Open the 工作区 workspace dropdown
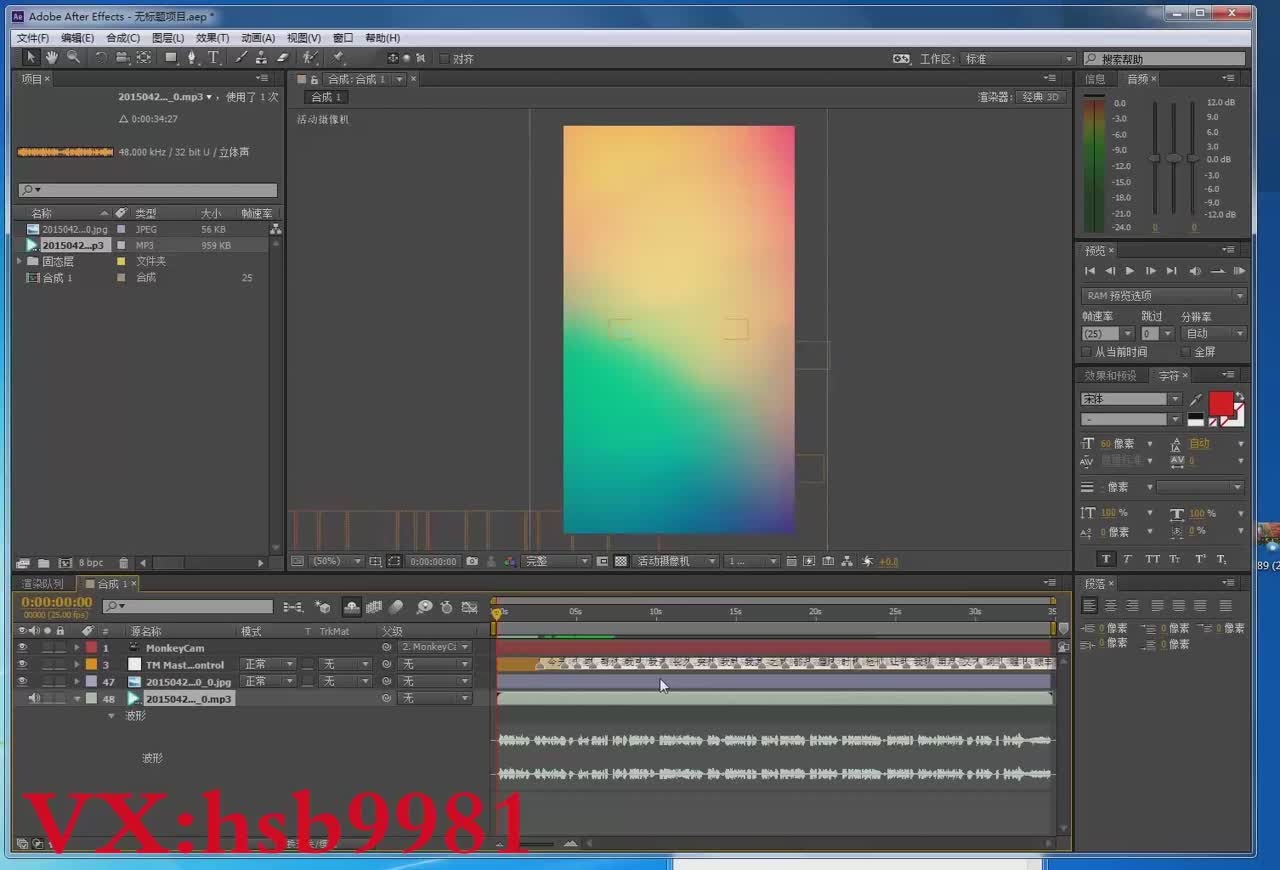The height and width of the screenshot is (870, 1280). 1018,59
